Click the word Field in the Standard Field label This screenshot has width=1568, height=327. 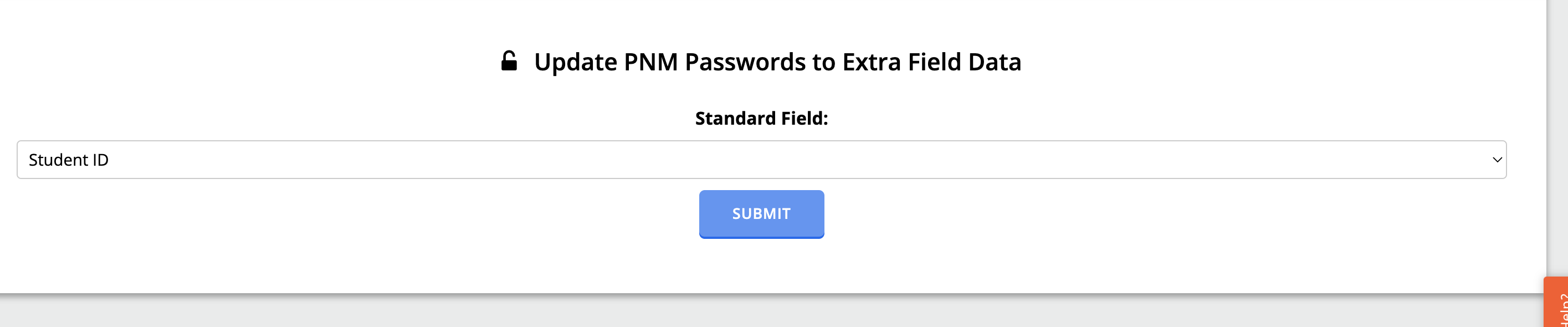click(803, 118)
